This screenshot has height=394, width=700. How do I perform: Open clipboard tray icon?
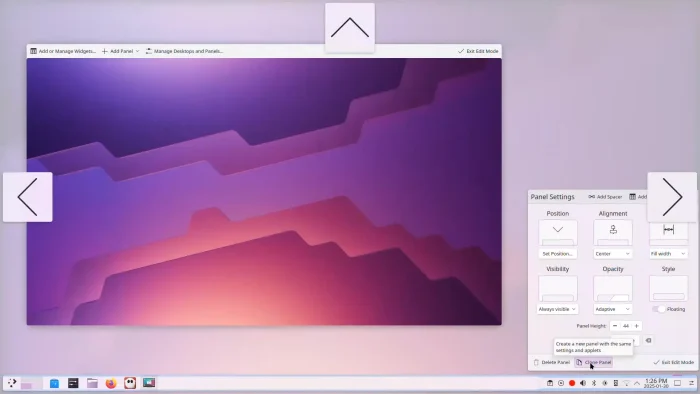pyautogui.click(x=550, y=383)
